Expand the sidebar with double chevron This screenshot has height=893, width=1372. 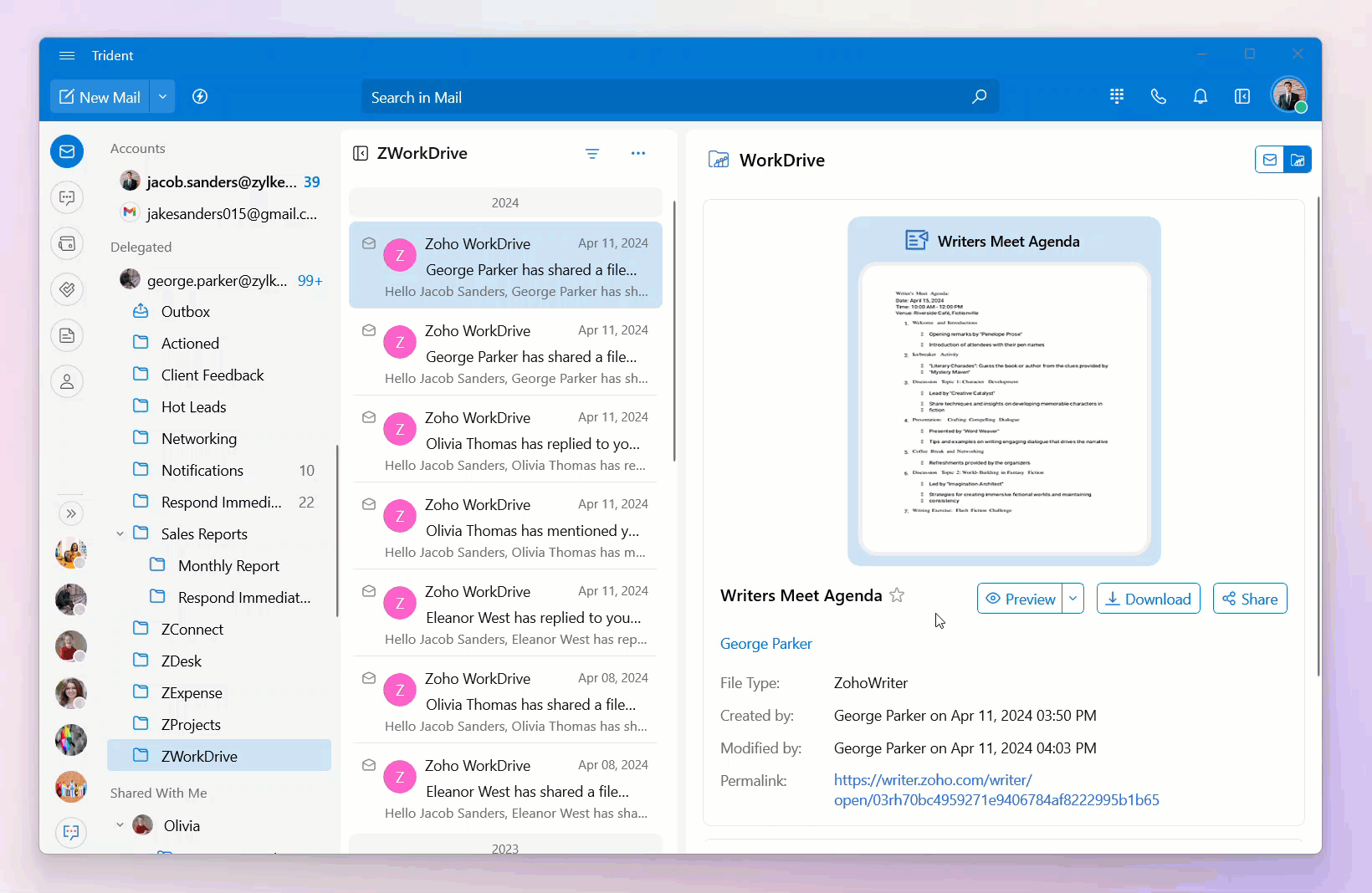pyautogui.click(x=71, y=513)
